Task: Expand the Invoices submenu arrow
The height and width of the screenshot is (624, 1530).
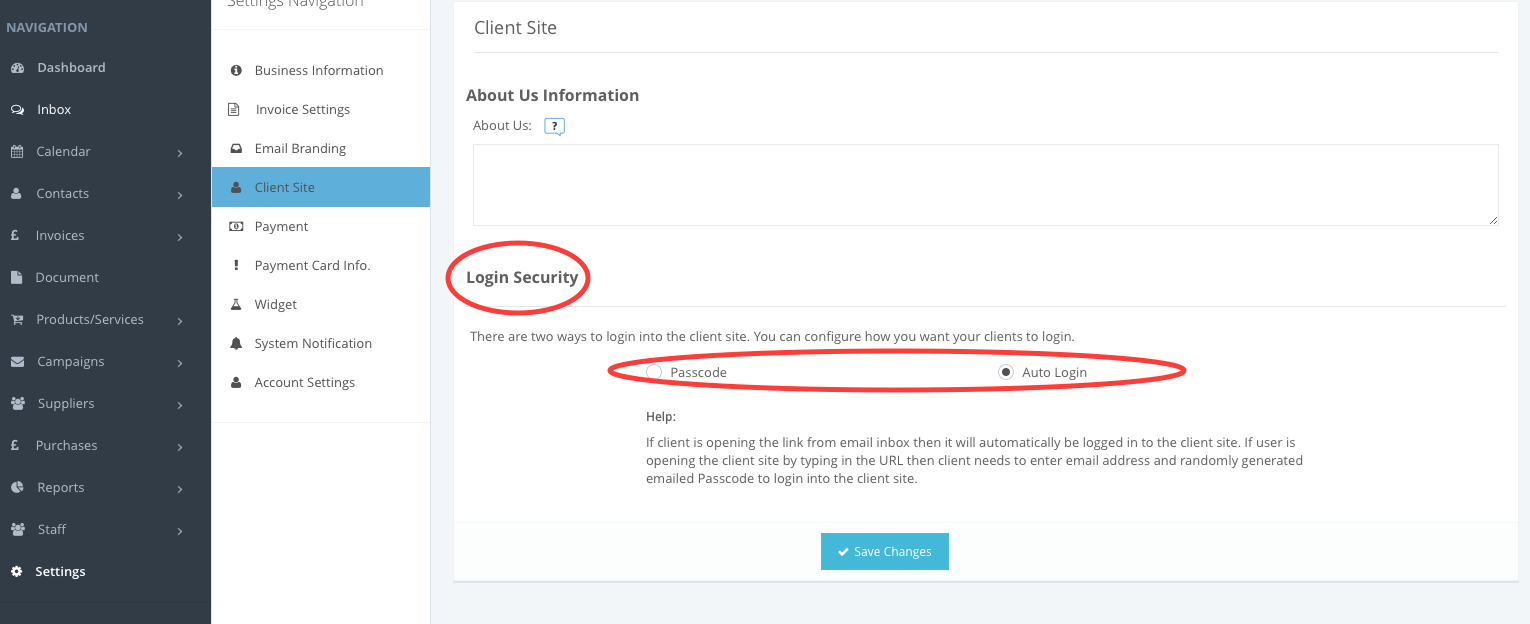Action: point(180,237)
